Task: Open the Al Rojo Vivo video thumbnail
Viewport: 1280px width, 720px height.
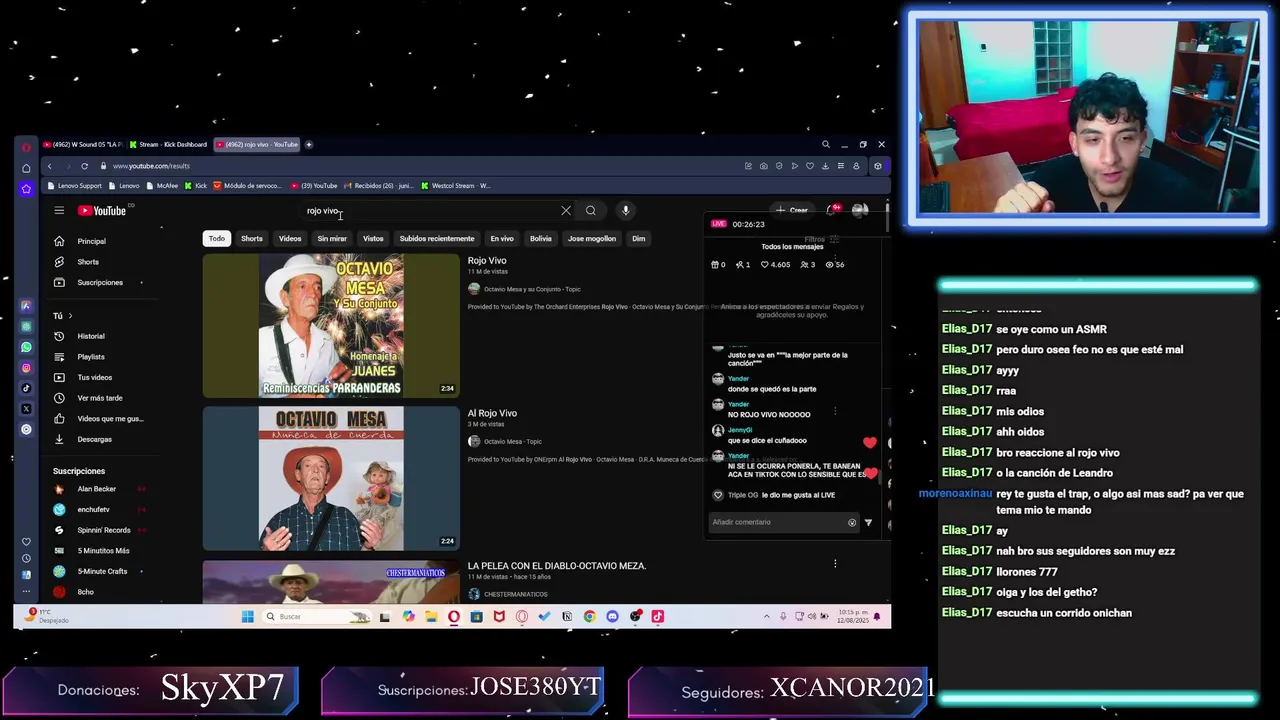Action: coord(331,478)
